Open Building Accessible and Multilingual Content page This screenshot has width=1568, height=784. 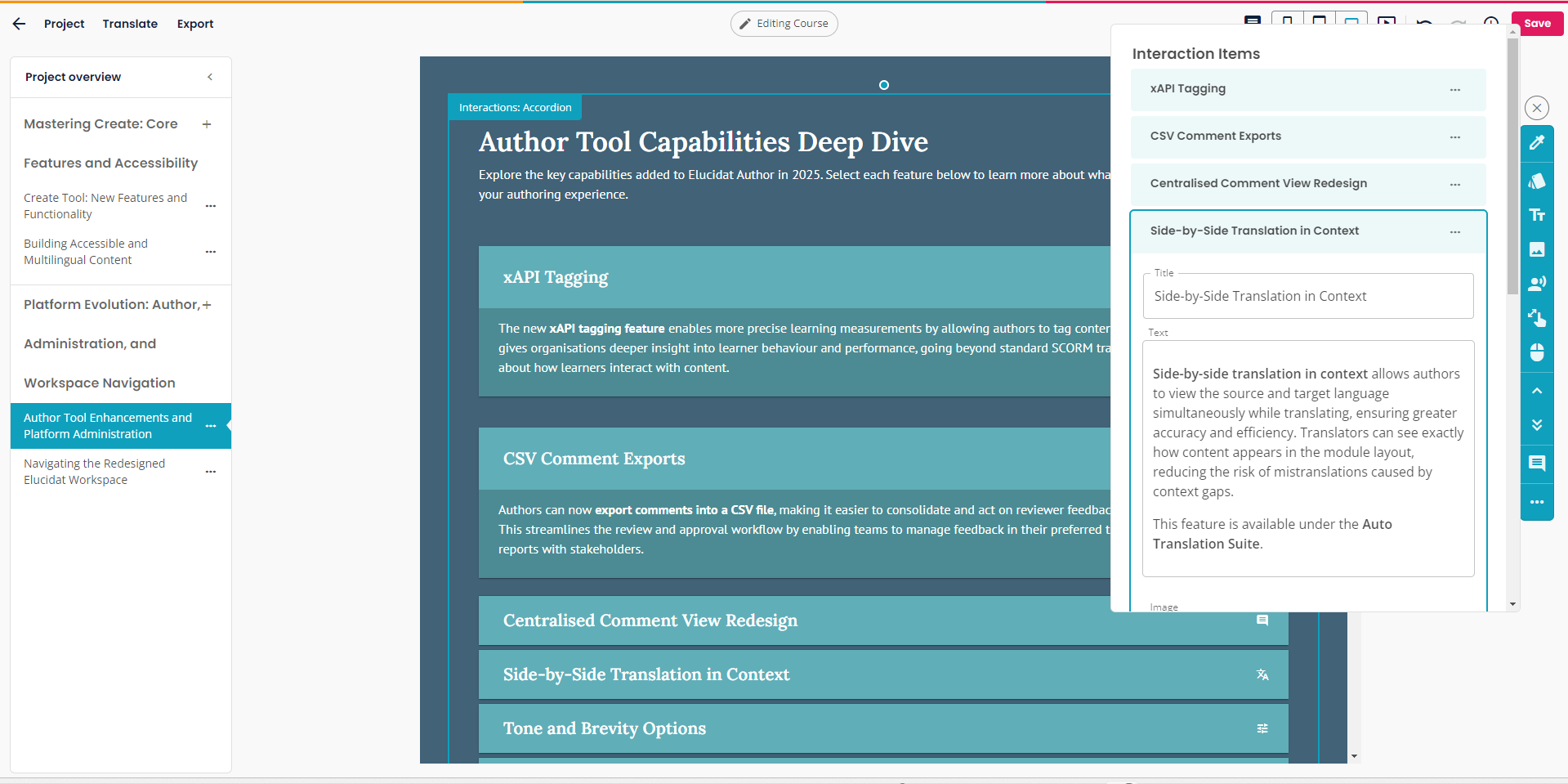pos(86,252)
